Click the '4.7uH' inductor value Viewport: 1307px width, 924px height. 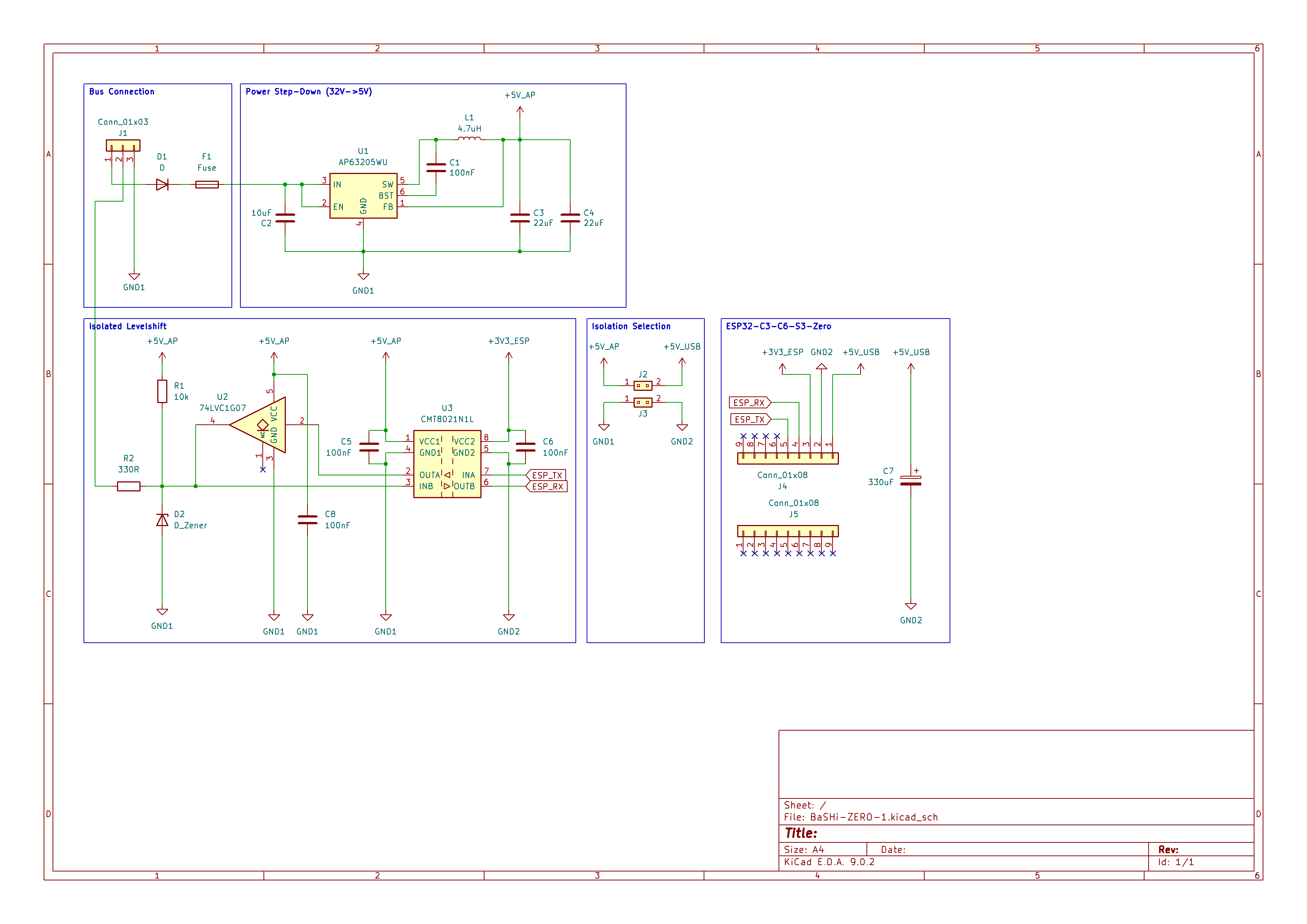[x=470, y=129]
